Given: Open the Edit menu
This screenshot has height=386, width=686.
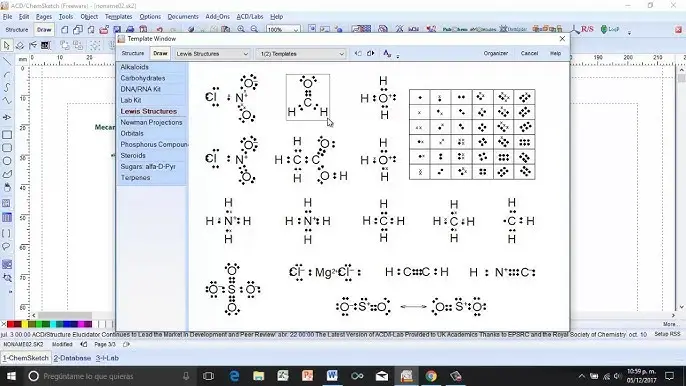Looking at the screenshot, I should click(x=24, y=17).
